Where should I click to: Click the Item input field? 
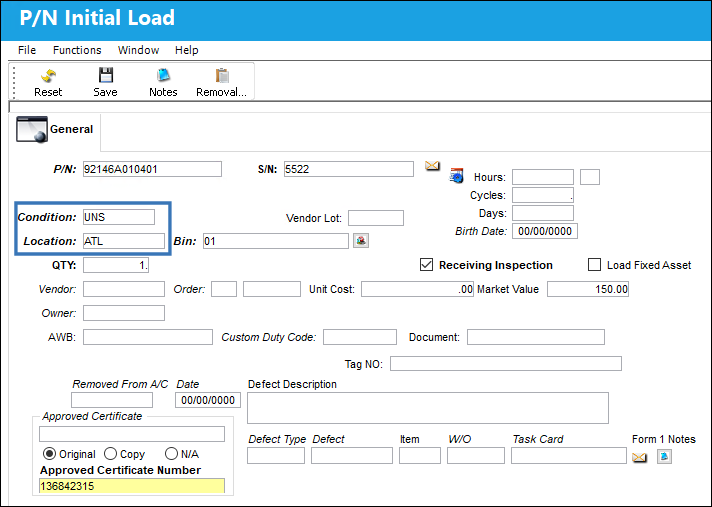click(x=420, y=456)
